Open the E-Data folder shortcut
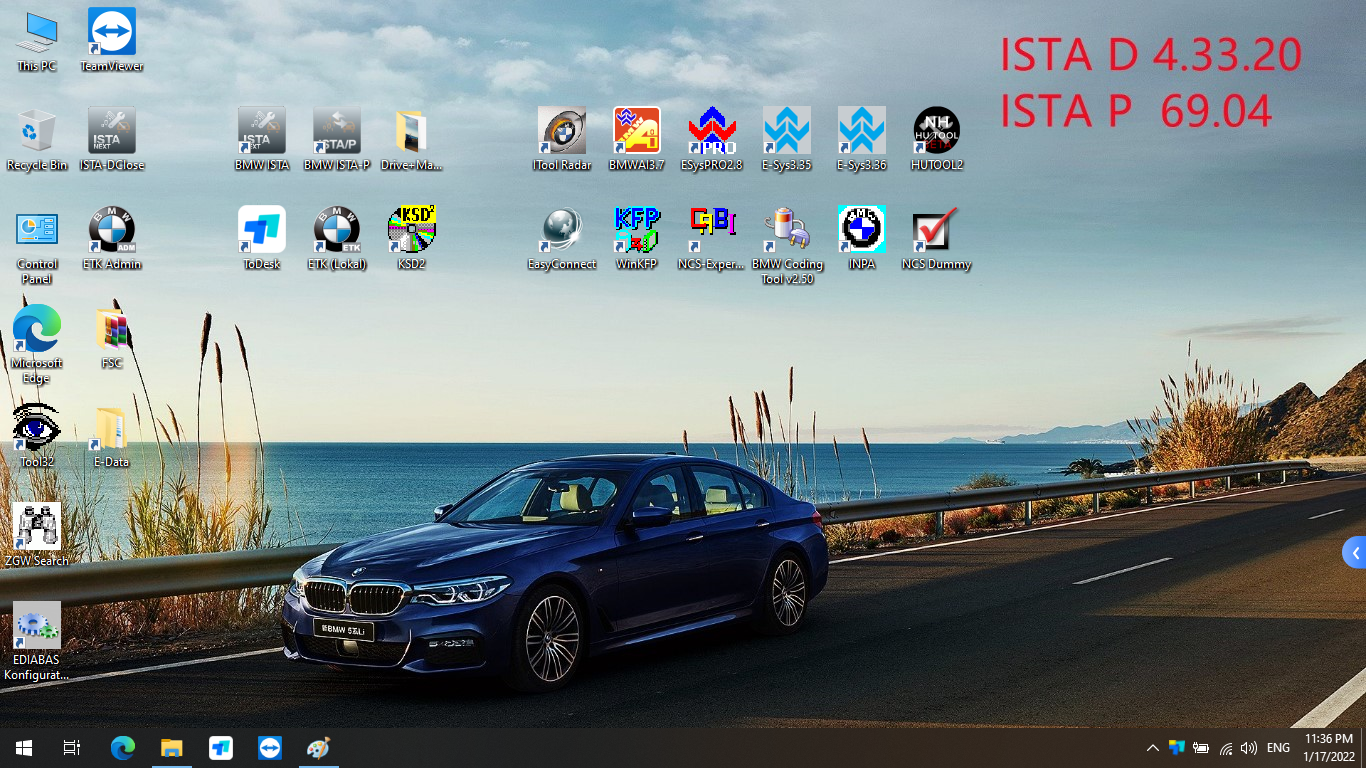The width and height of the screenshot is (1366, 768). 112,436
